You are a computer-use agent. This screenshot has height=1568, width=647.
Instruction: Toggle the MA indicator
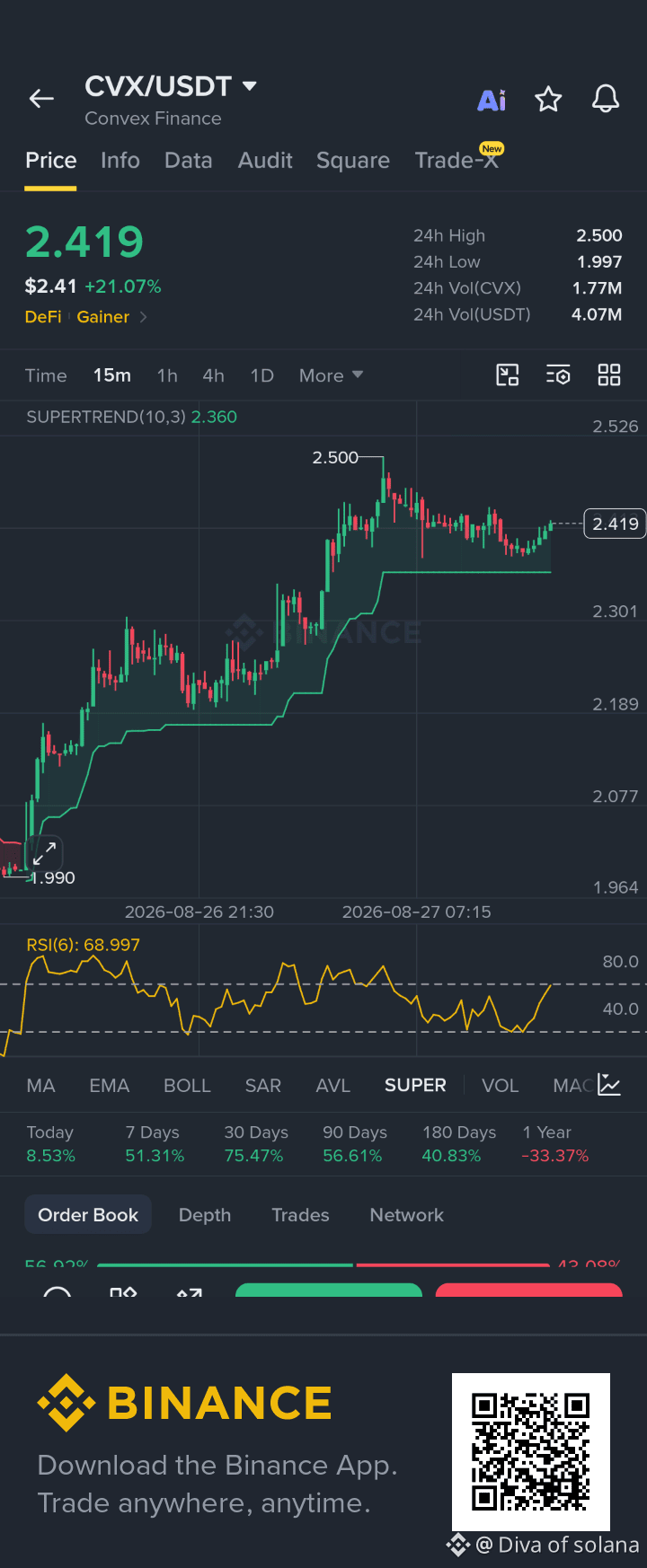[40, 1086]
